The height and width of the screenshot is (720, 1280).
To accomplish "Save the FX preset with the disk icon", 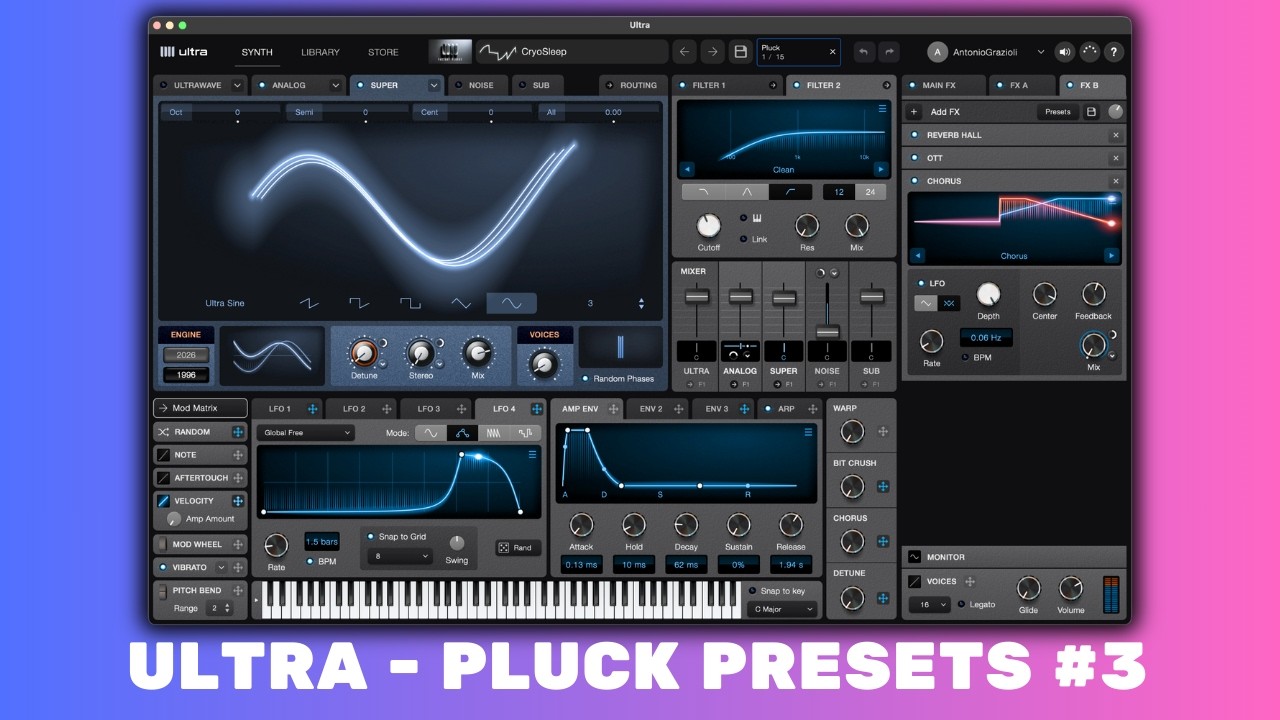I will [1091, 112].
